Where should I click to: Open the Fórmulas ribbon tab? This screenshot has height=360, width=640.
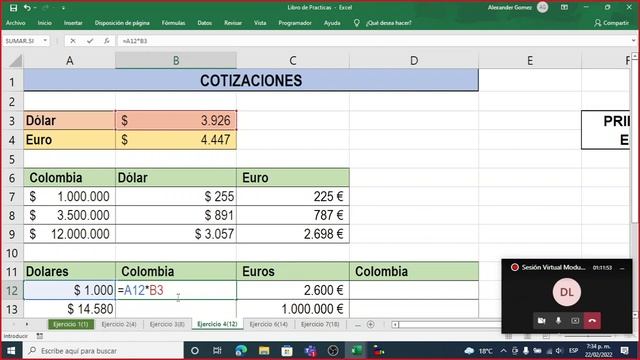click(173, 23)
